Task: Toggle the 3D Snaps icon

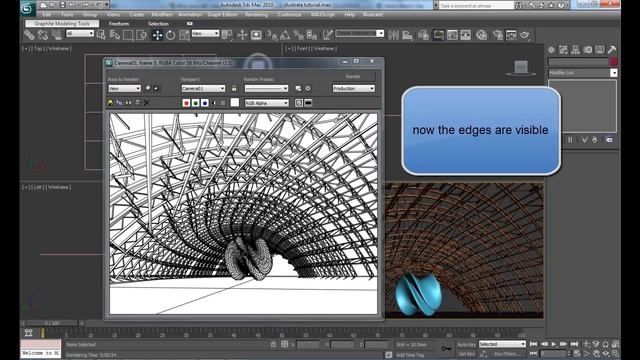Action: [x=272, y=35]
